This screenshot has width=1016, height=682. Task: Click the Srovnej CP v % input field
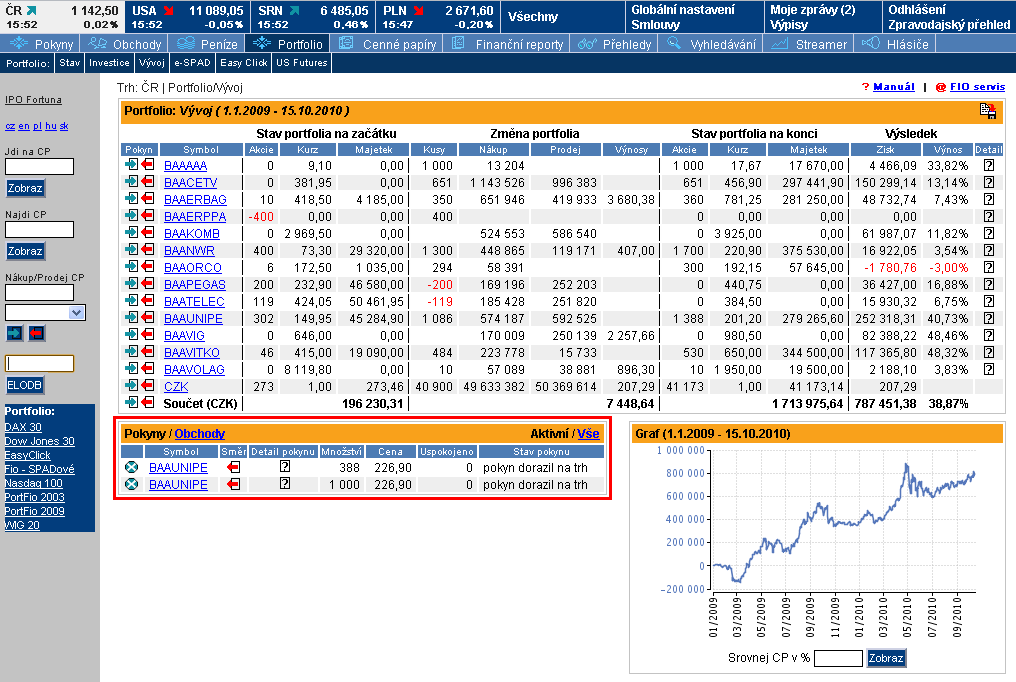pos(838,658)
